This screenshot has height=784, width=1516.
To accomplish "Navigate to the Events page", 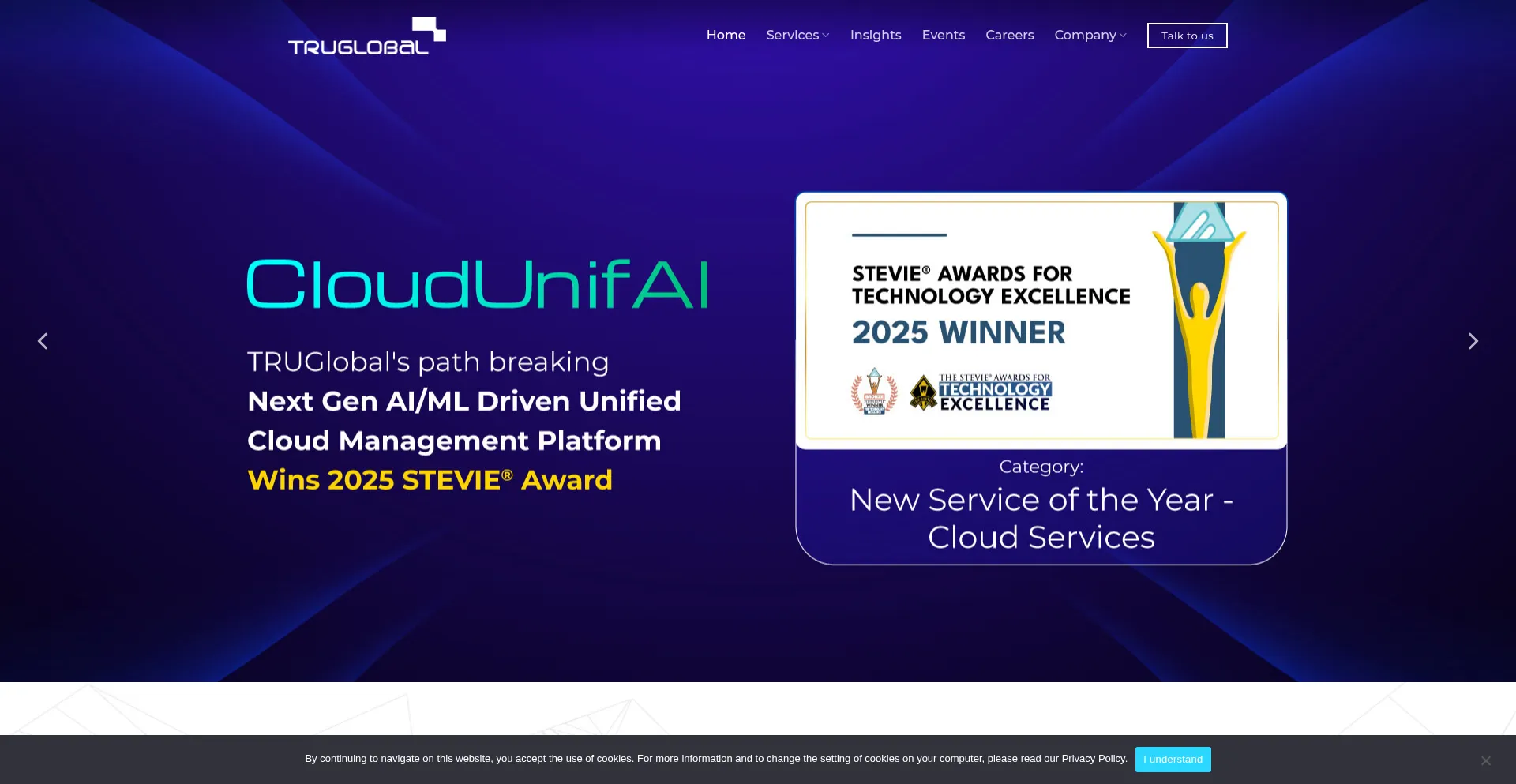I will [x=944, y=36].
